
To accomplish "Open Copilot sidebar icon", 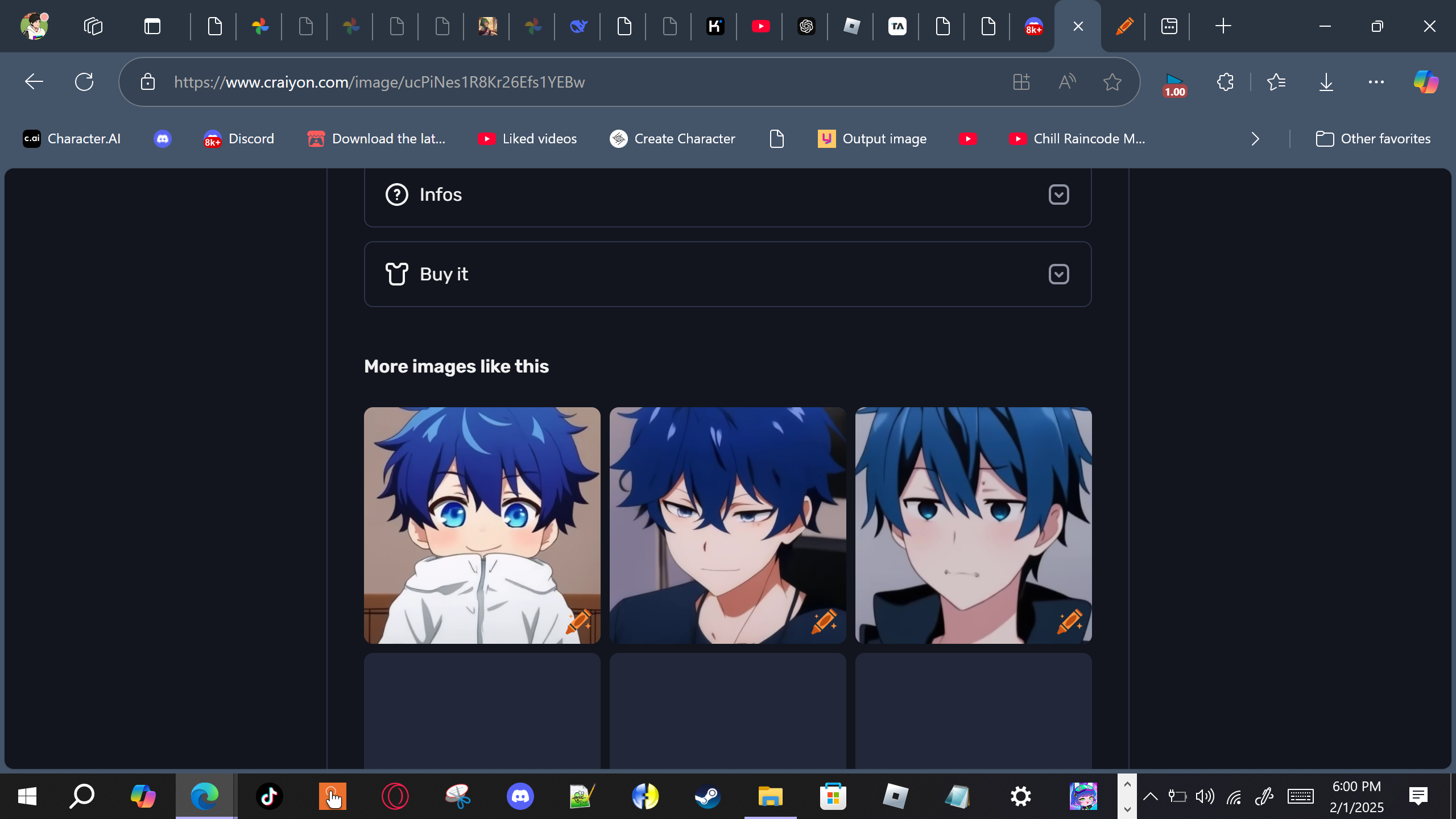I will 1426,82.
